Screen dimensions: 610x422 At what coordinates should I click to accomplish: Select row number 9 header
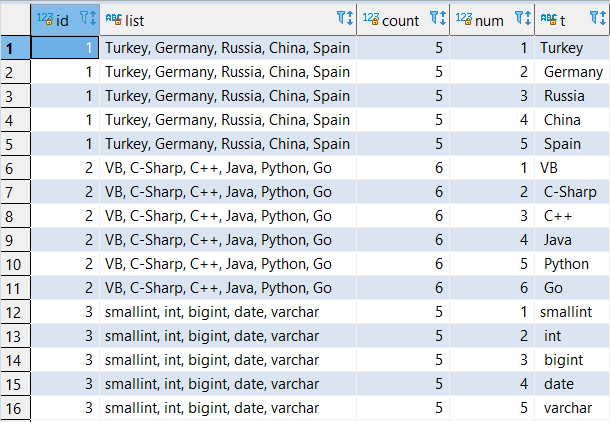pos(15,240)
